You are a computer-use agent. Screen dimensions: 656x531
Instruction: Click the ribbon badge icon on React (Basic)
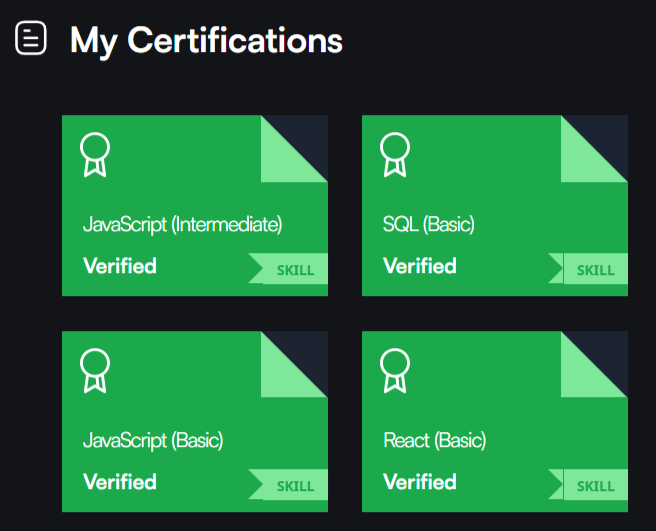click(x=395, y=371)
